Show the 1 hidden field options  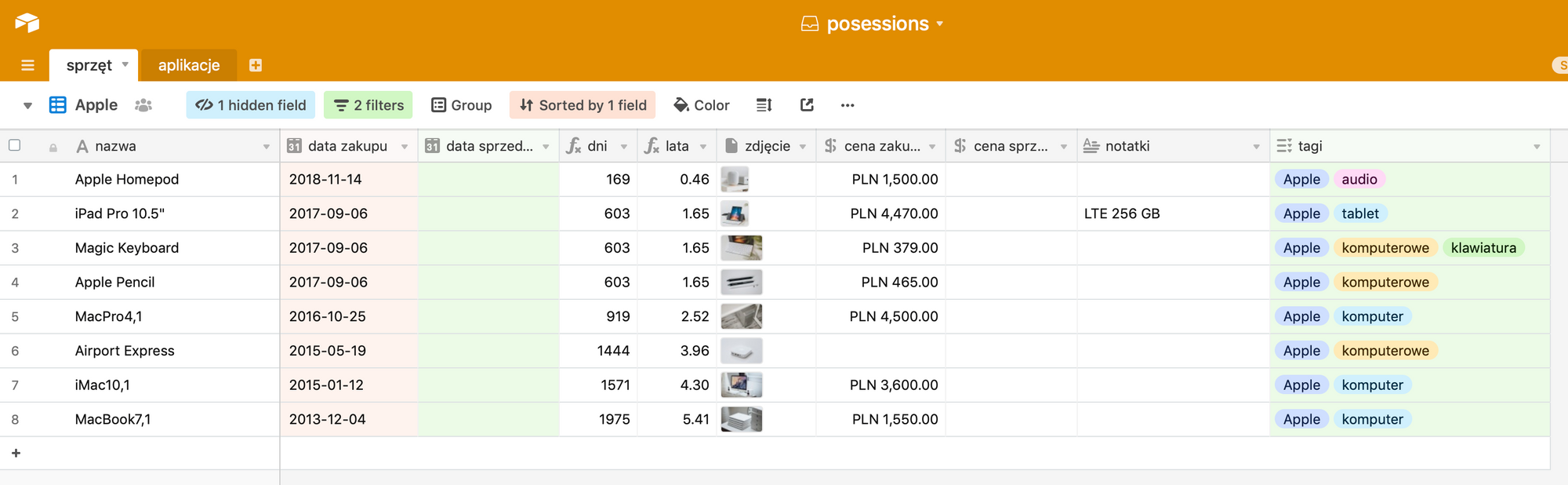click(x=251, y=105)
